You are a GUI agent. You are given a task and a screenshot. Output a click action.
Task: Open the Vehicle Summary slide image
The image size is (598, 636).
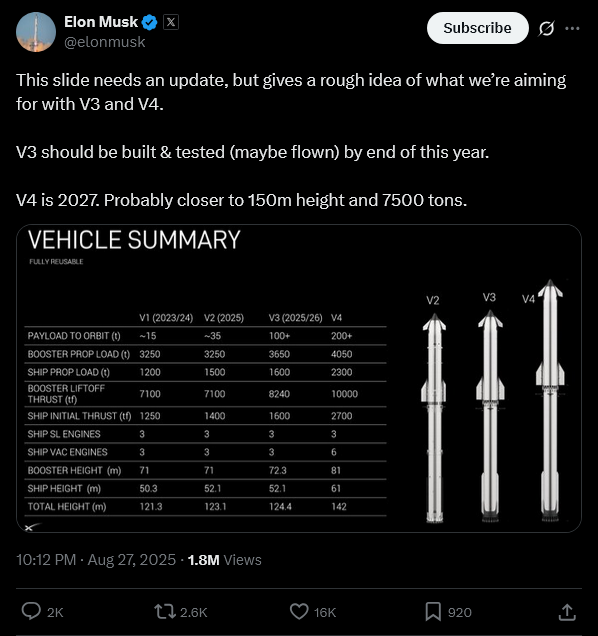pyautogui.click(x=299, y=378)
